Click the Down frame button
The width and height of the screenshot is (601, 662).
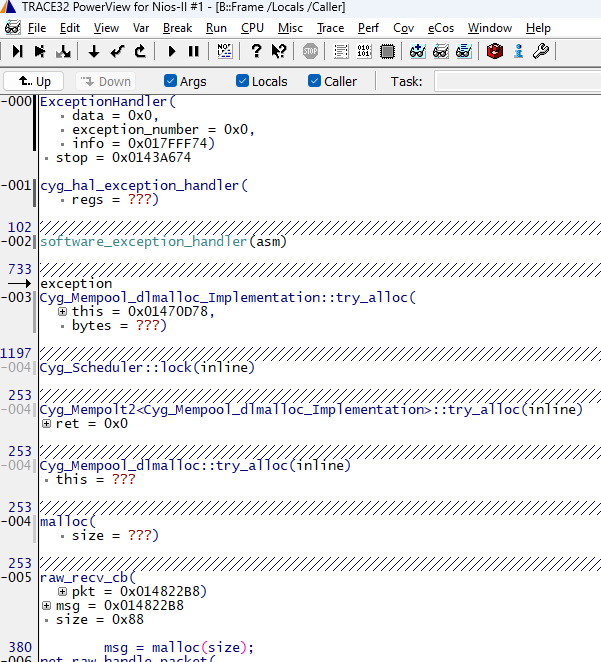pyautogui.click(x=106, y=81)
